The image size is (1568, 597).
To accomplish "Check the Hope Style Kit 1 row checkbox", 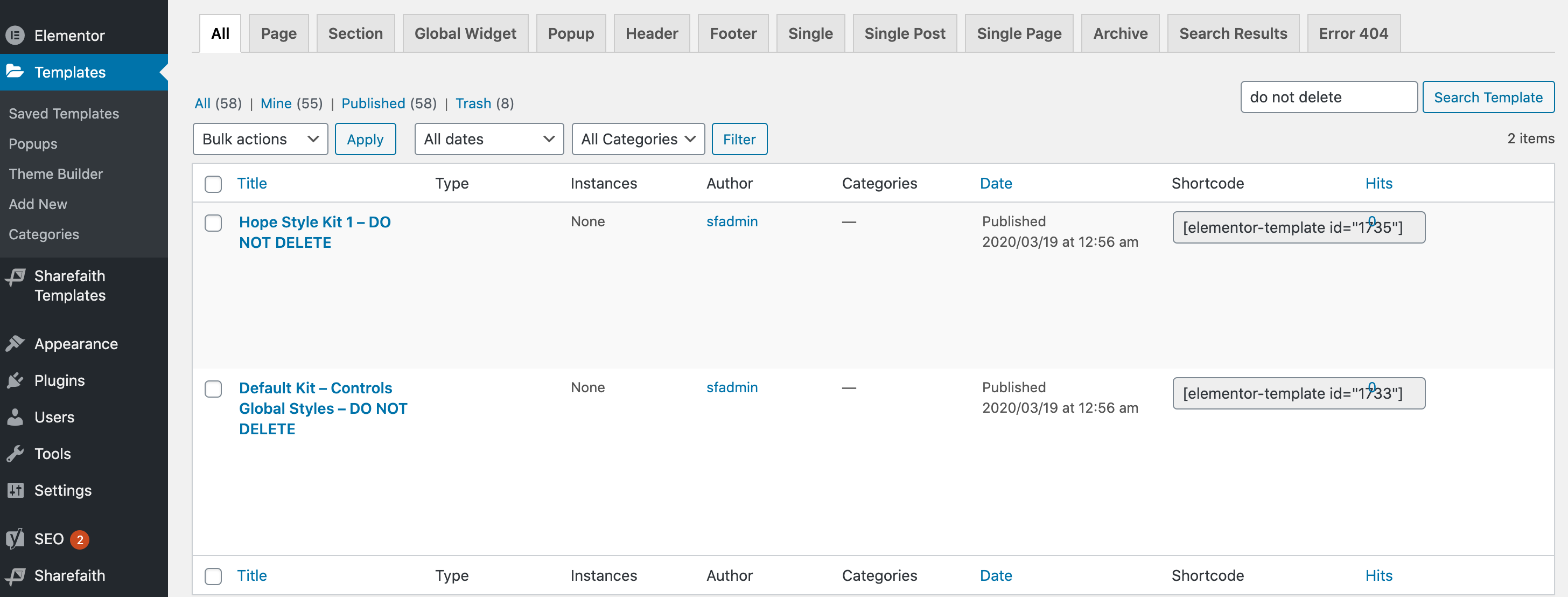I will click(x=213, y=223).
